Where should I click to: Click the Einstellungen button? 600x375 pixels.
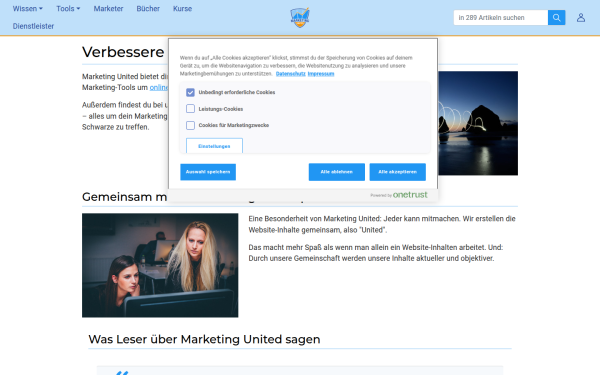[214, 146]
